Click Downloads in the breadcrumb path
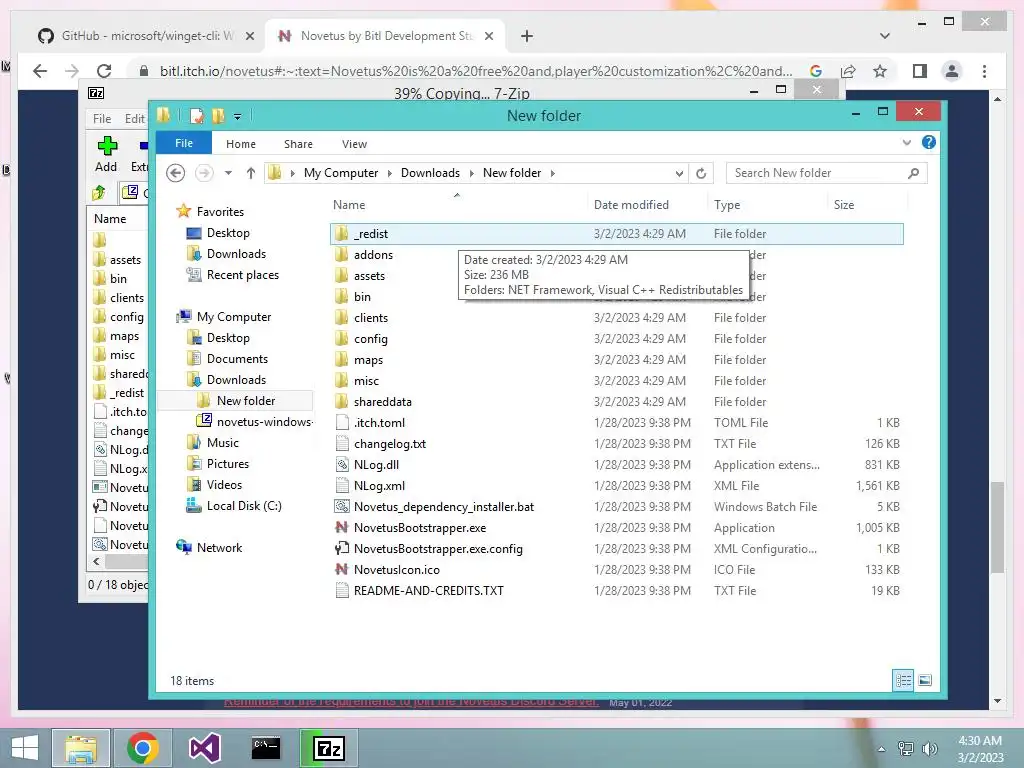The width and height of the screenshot is (1024, 768). pyautogui.click(x=430, y=173)
